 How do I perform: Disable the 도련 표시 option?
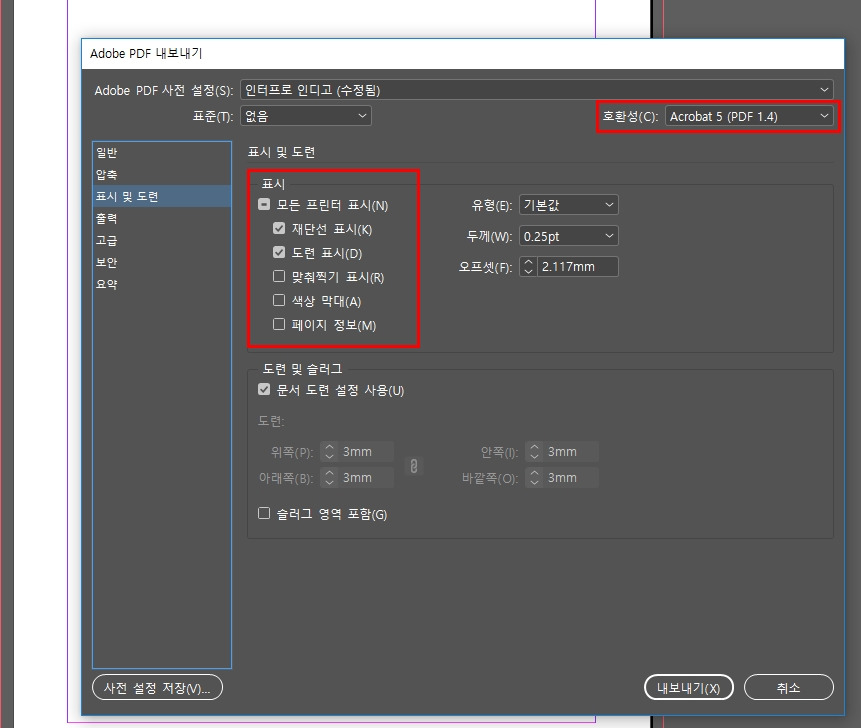tap(278, 252)
